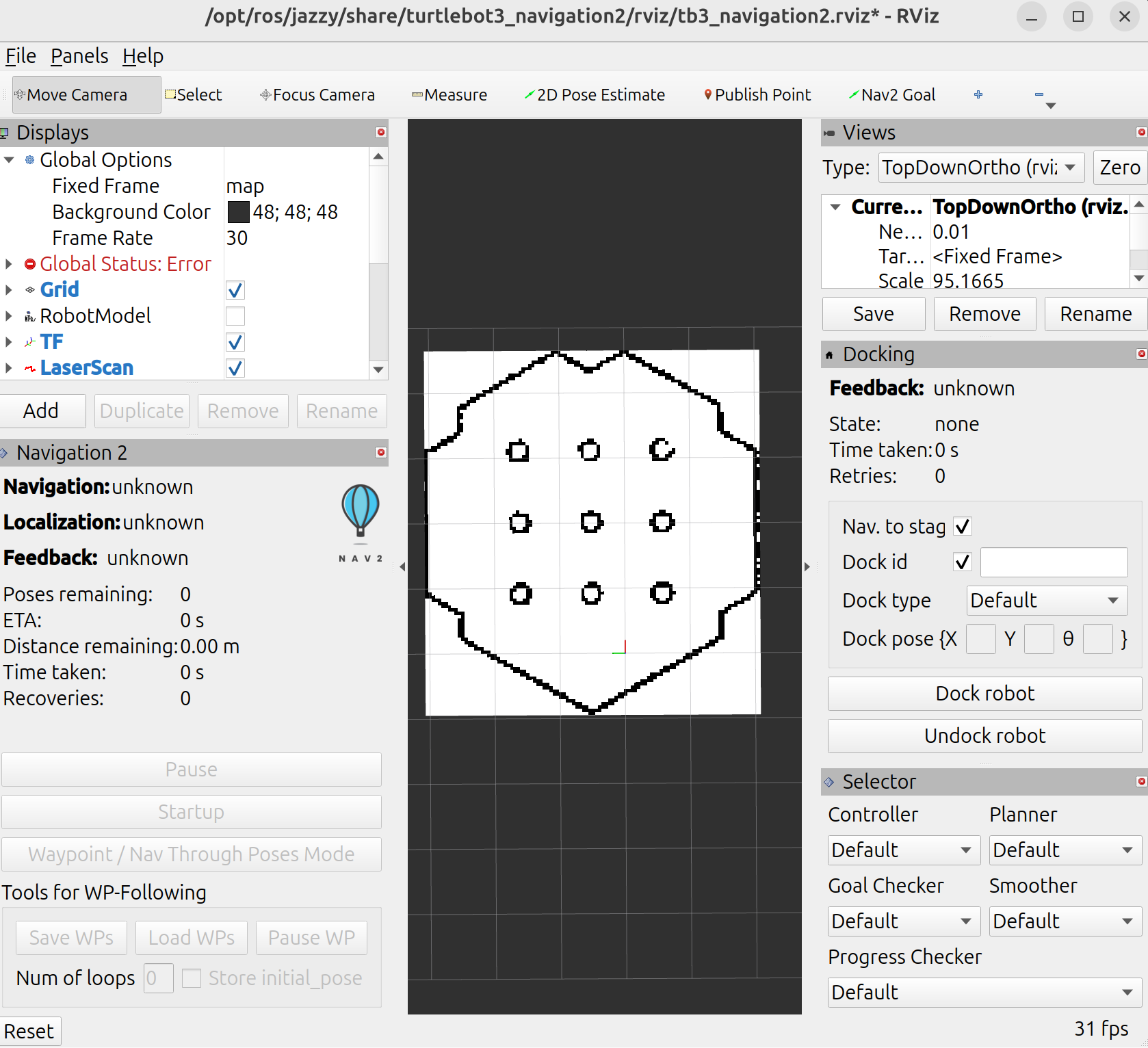
Task: Activate the Nav2 Goal tool
Action: tap(891, 95)
